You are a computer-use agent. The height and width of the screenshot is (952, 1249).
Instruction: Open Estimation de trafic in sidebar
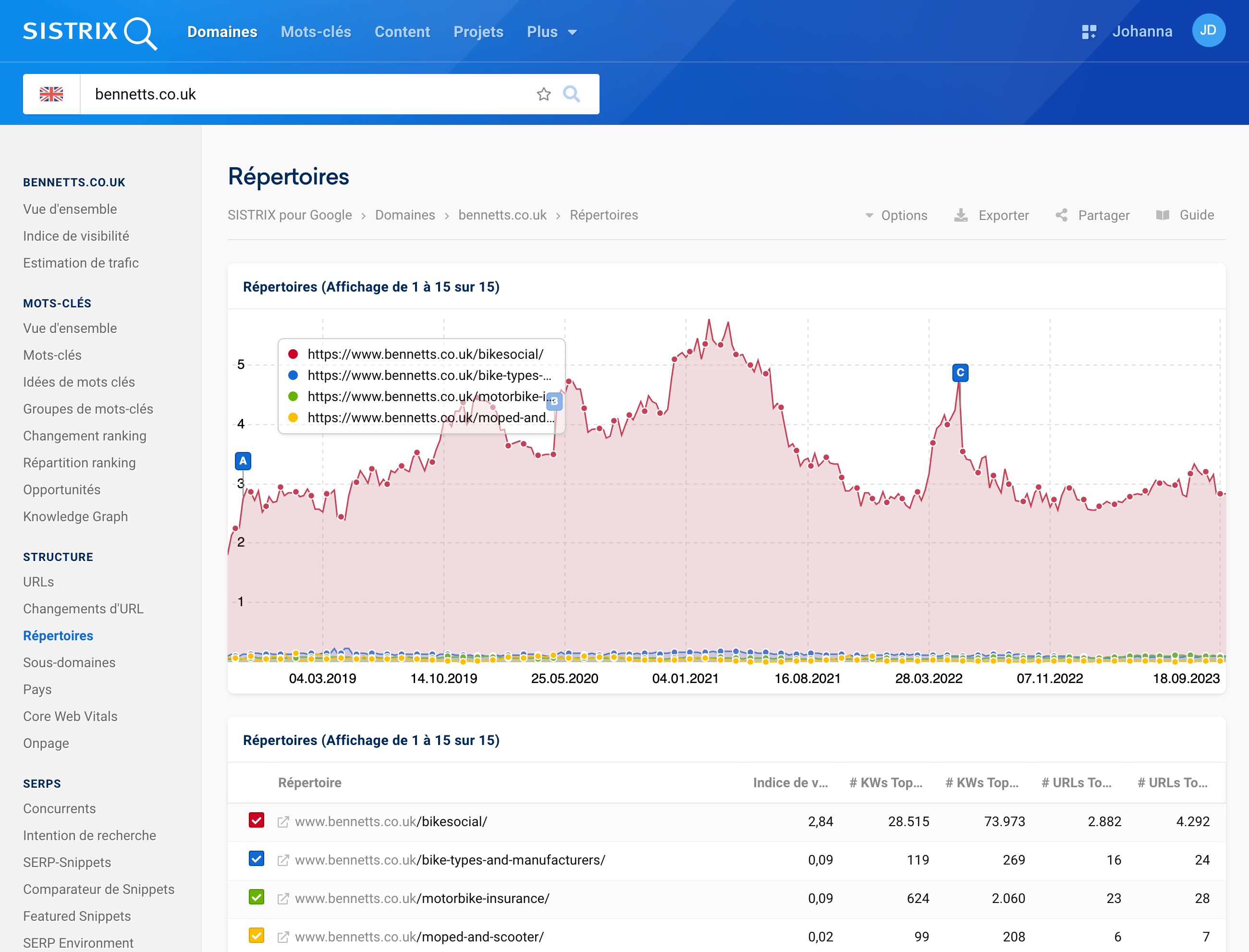click(81, 263)
